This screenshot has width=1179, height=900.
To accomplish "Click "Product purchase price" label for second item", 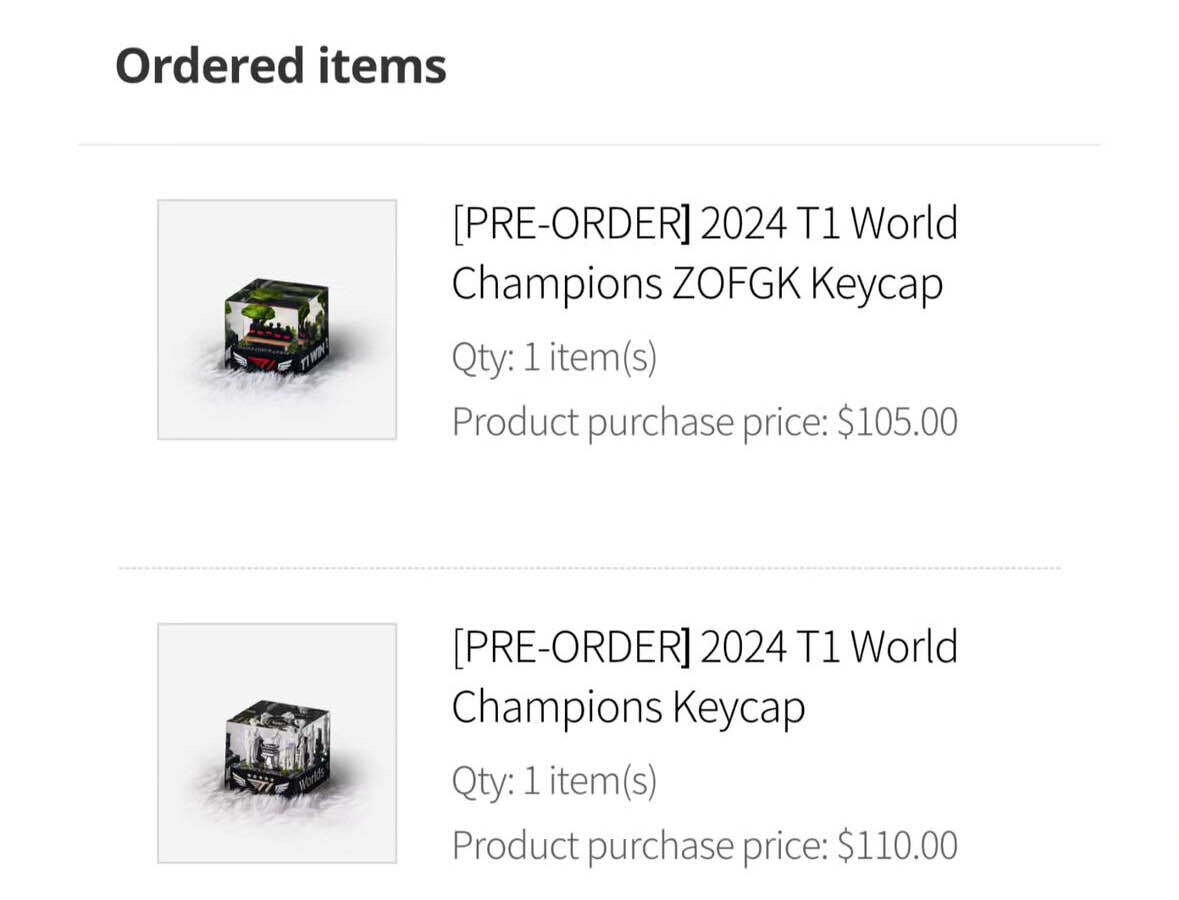I will tap(640, 846).
